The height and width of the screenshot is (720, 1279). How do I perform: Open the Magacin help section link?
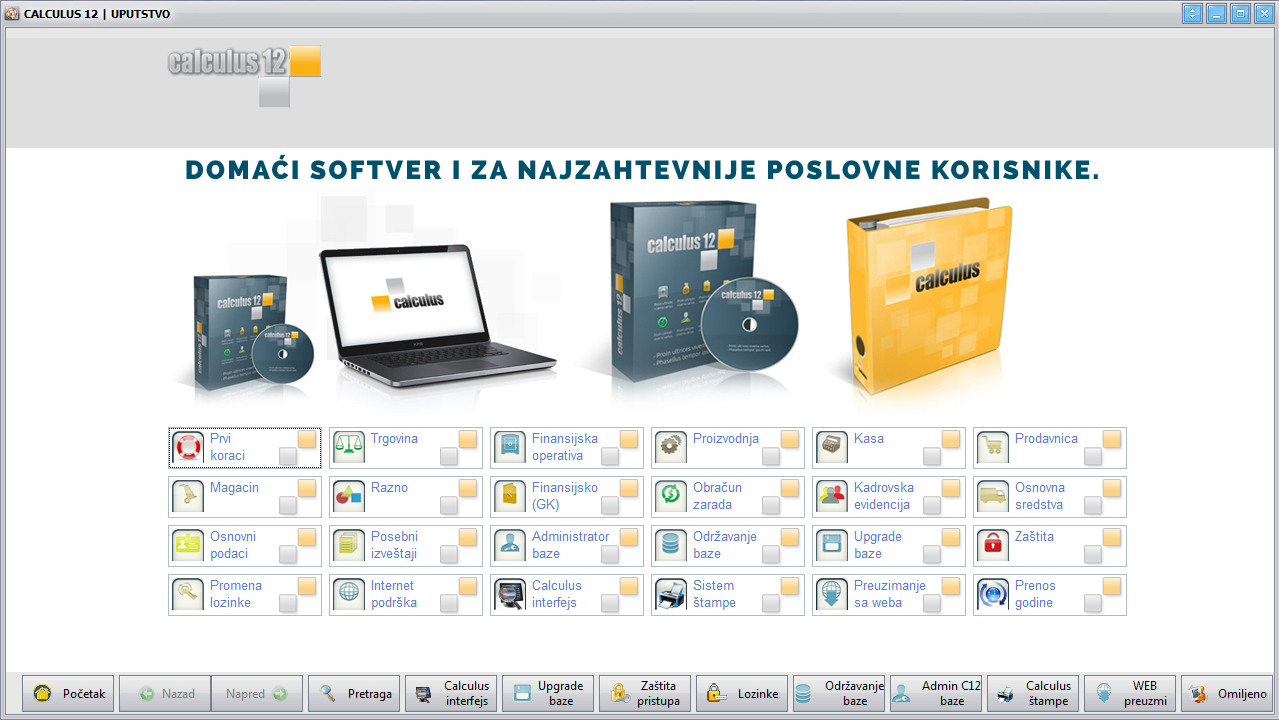point(234,488)
